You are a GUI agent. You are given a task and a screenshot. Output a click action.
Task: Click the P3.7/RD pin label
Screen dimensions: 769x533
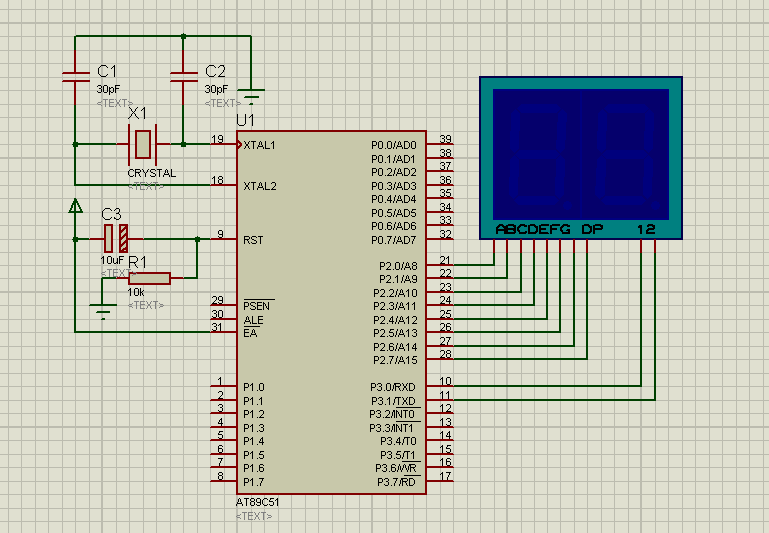(x=396, y=482)
